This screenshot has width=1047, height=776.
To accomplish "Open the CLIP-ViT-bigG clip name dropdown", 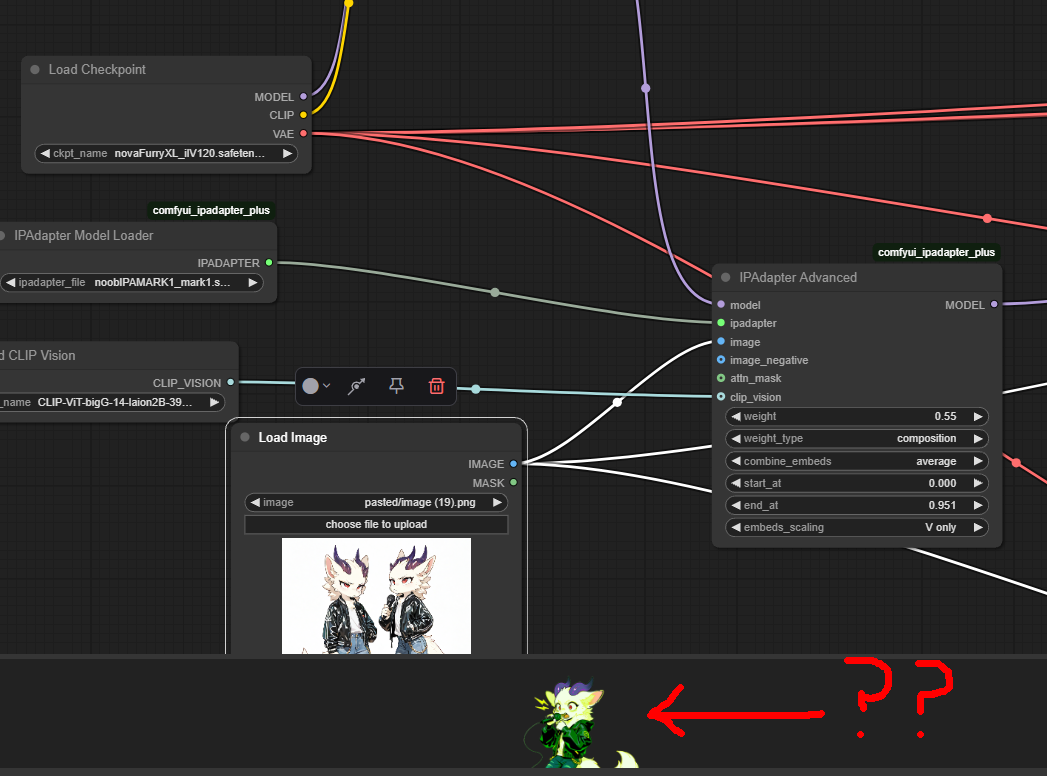I will tap(112, 402).
